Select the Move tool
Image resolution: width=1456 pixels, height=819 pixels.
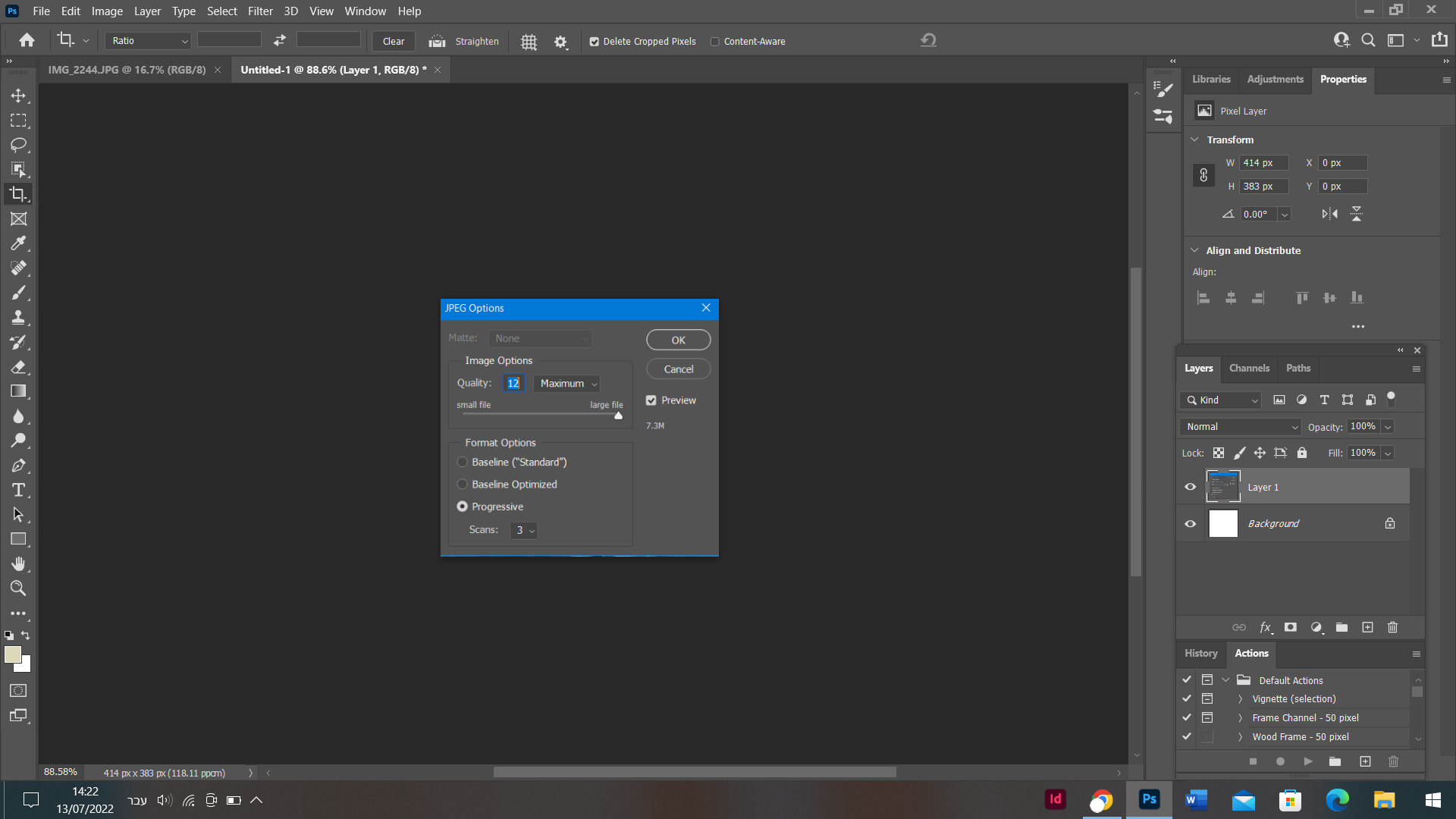[x=18, y=96]
